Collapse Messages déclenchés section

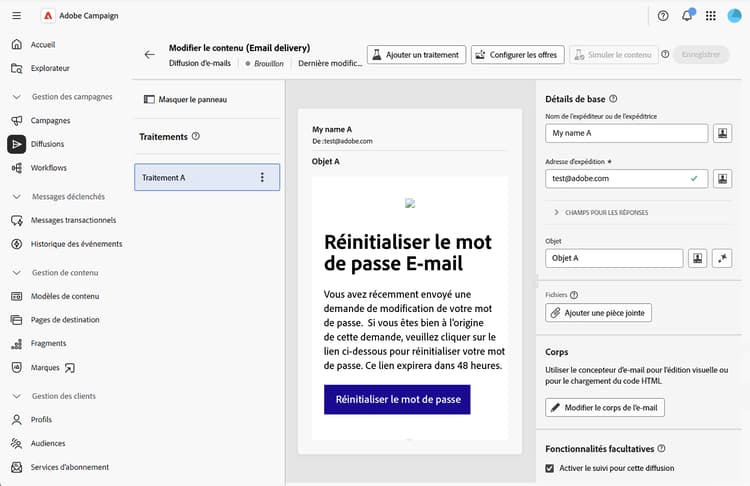click(17, 197)
